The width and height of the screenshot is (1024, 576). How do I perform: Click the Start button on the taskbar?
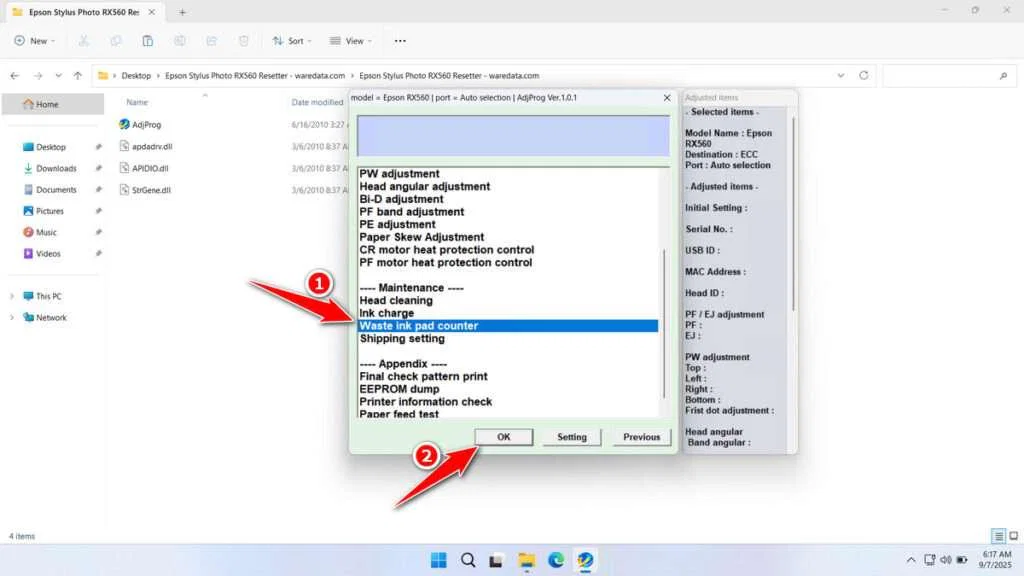click(438, 560)
